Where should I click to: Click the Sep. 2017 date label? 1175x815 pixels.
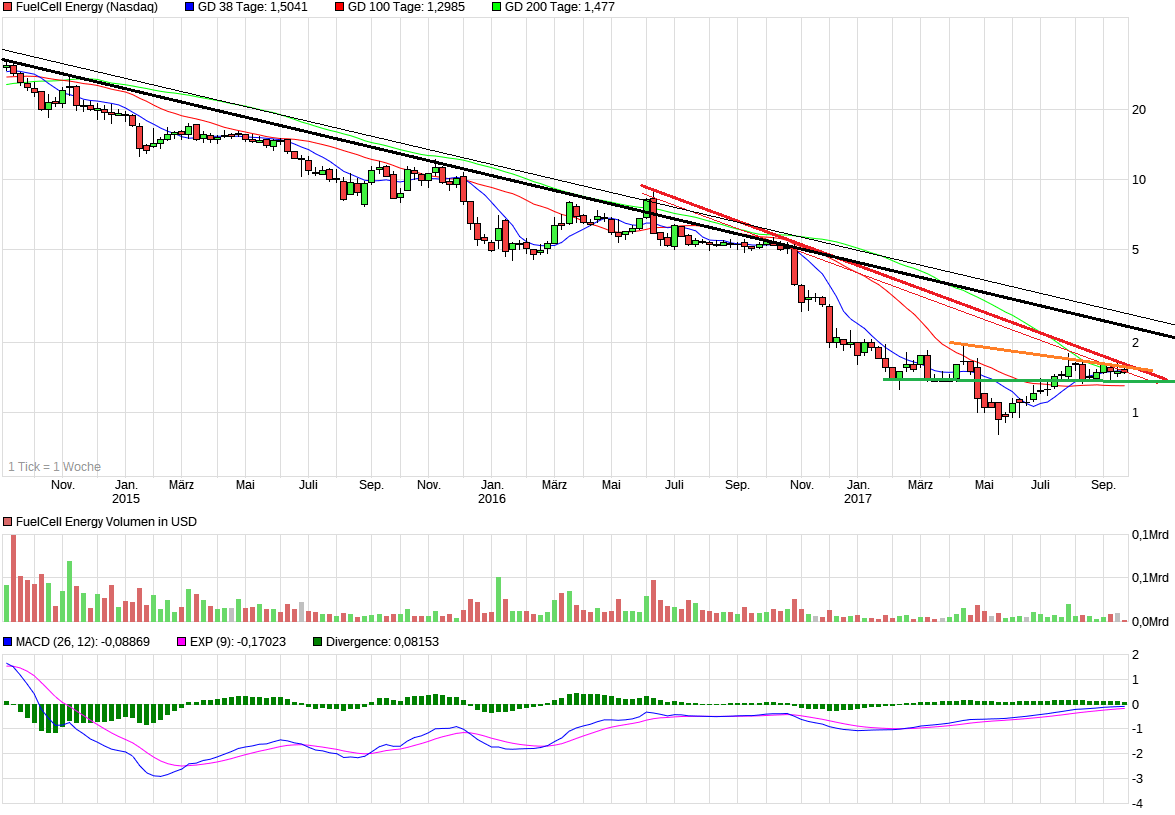1105,484
